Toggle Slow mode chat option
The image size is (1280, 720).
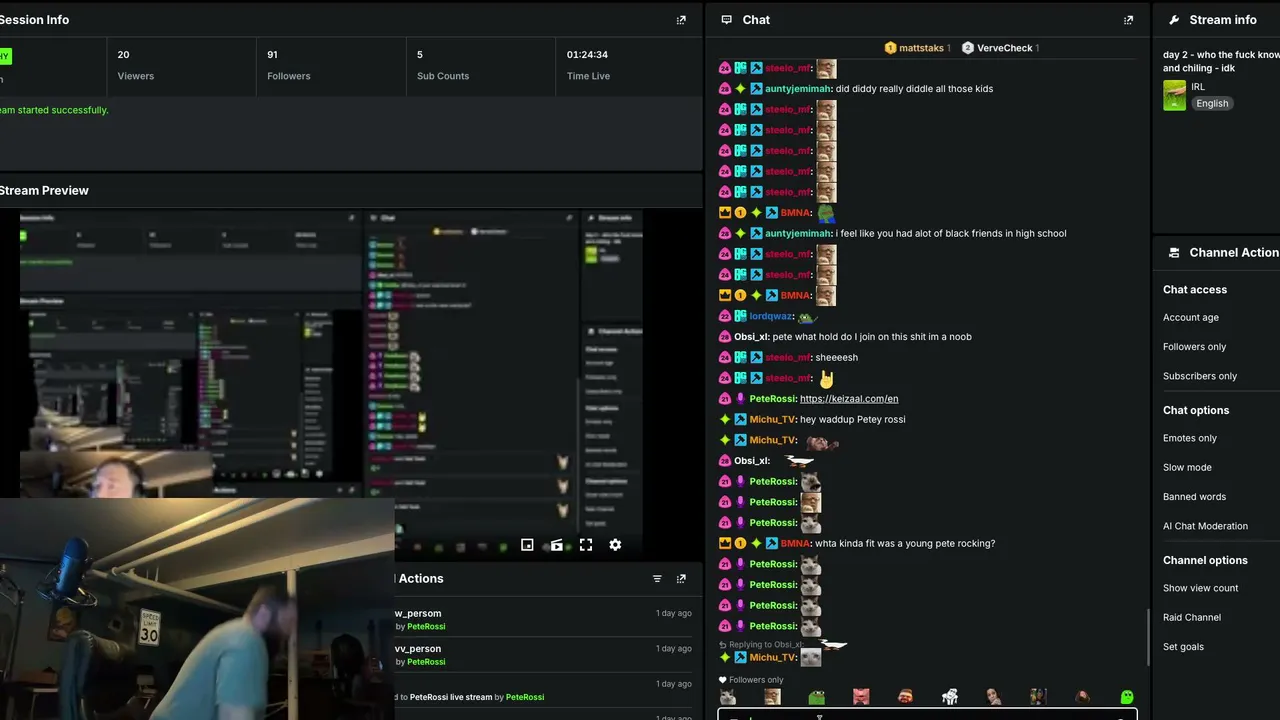tap(1187, 467)
